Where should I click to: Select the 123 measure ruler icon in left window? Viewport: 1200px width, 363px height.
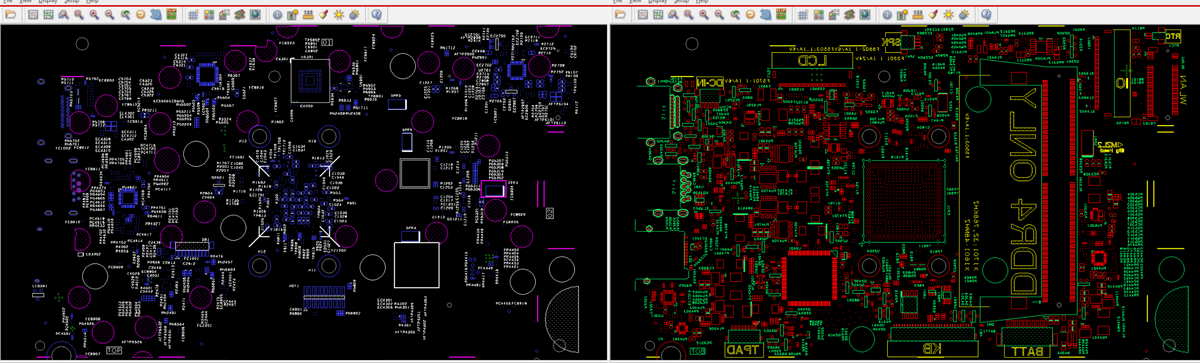[x=308, y=14]
